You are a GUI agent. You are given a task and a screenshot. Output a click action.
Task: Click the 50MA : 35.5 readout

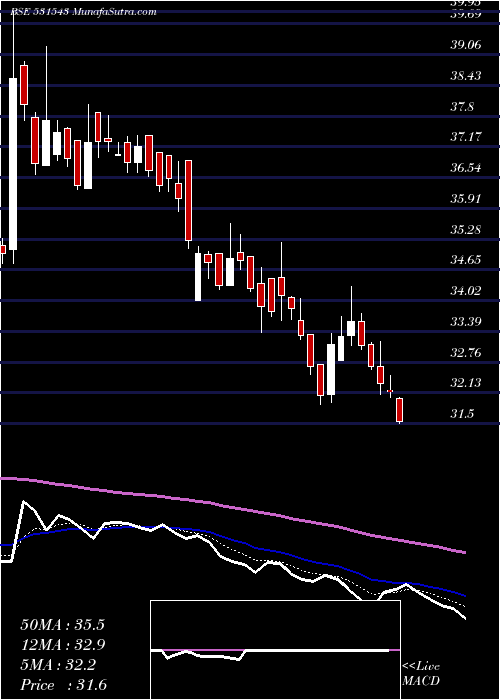coord(62,625)
